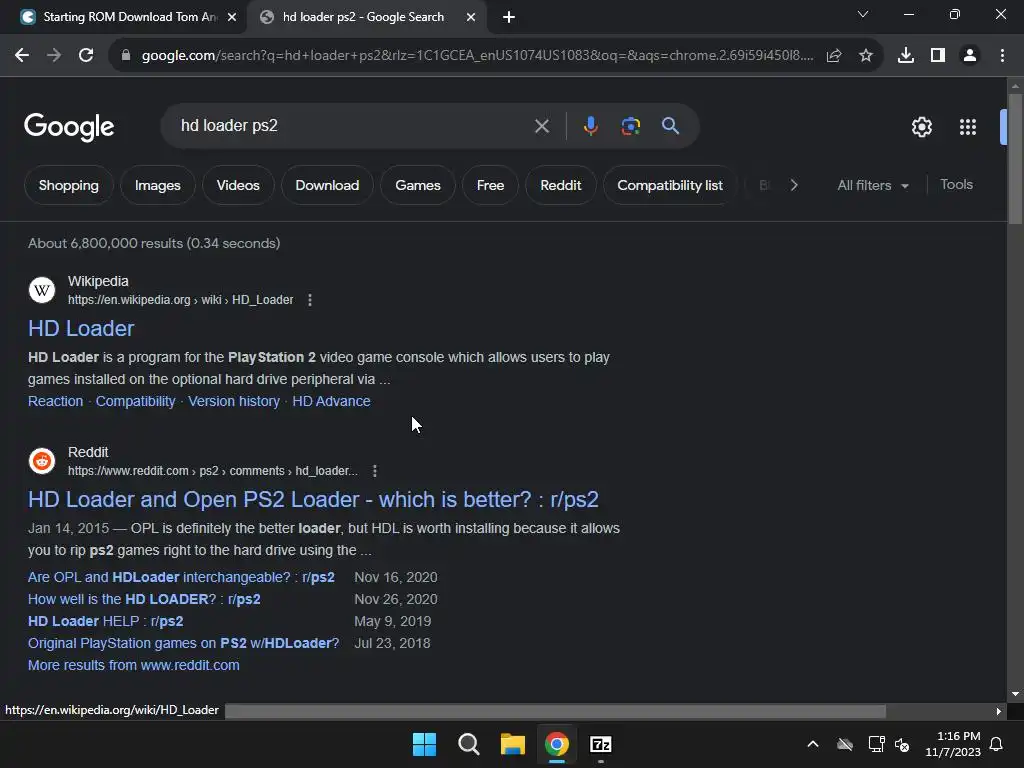Click the Google logo
This screenshot has height=768, width=1024.
pos(69,127)
